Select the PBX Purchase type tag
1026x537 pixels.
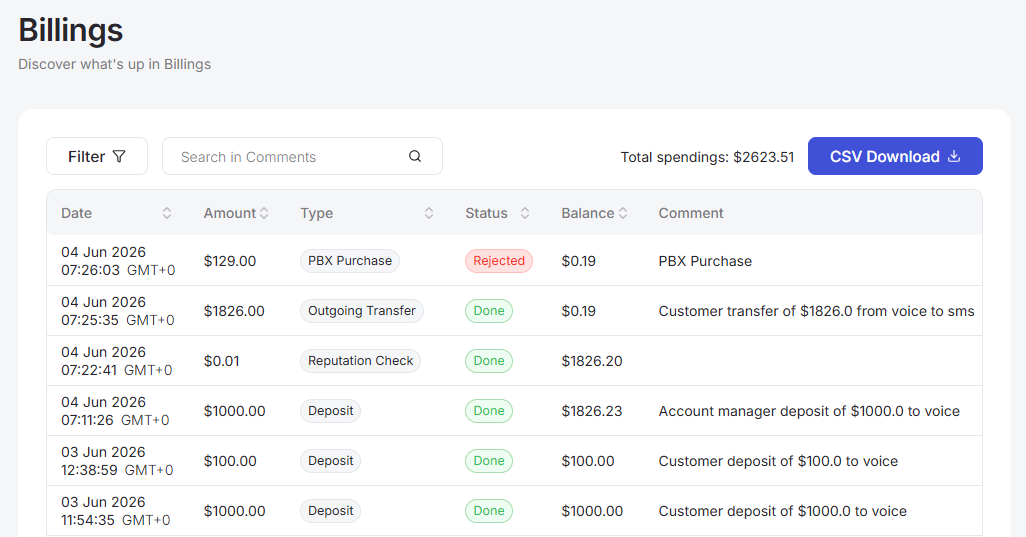point(350,261)
